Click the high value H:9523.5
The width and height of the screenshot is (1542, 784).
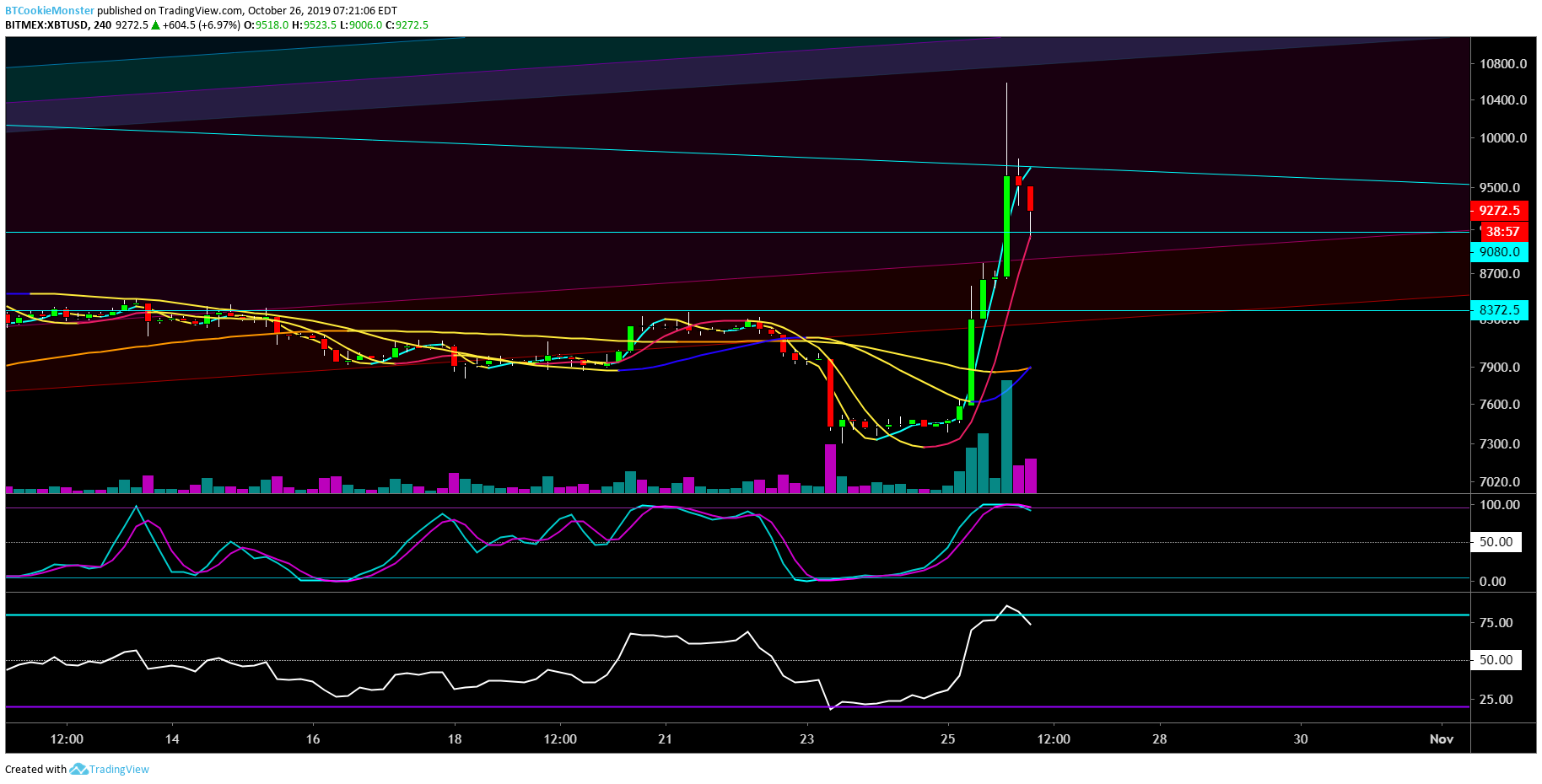[x=314, y=25]
